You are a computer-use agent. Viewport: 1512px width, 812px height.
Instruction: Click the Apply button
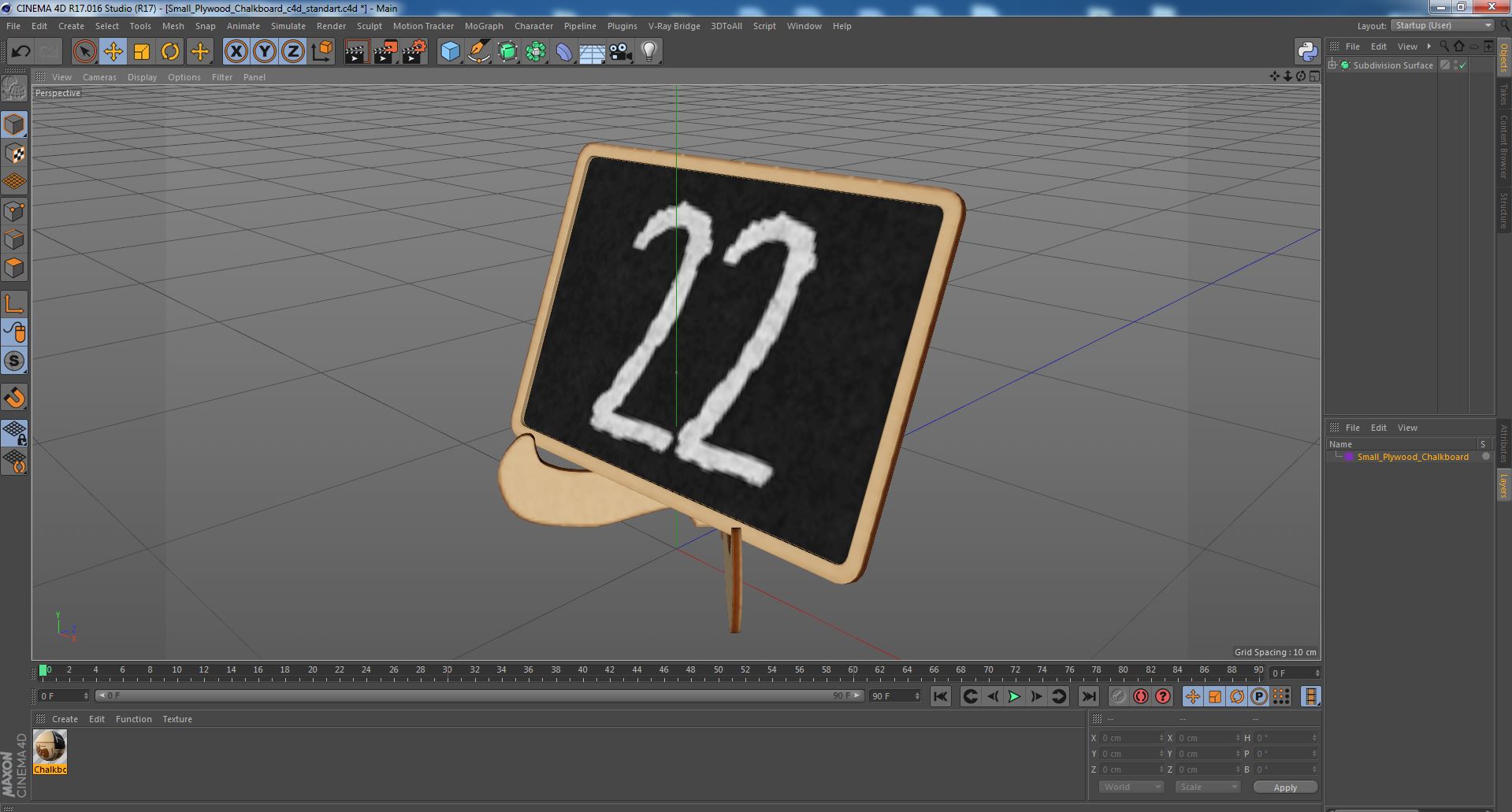coord(1285,787)
